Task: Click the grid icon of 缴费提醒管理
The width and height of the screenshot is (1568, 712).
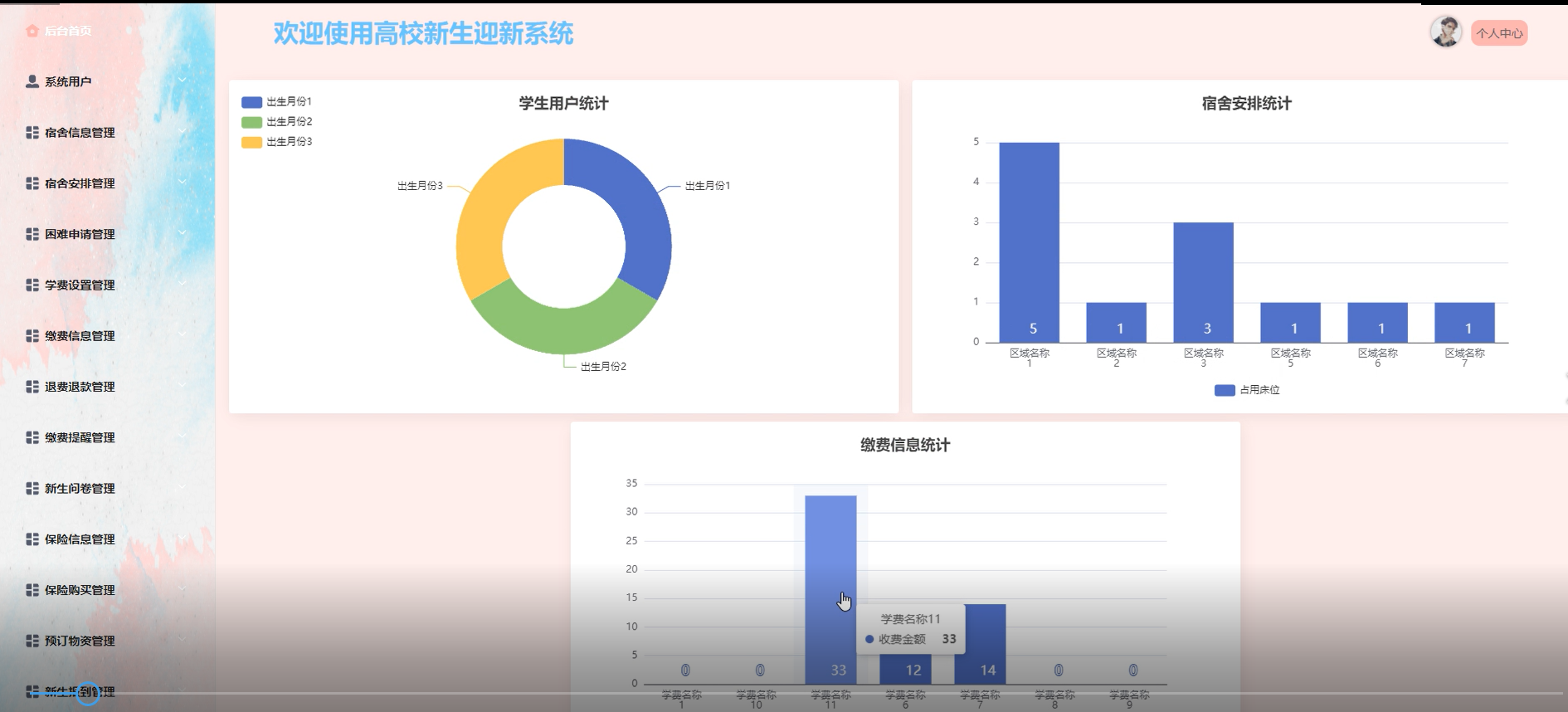Action: [32, 437]
